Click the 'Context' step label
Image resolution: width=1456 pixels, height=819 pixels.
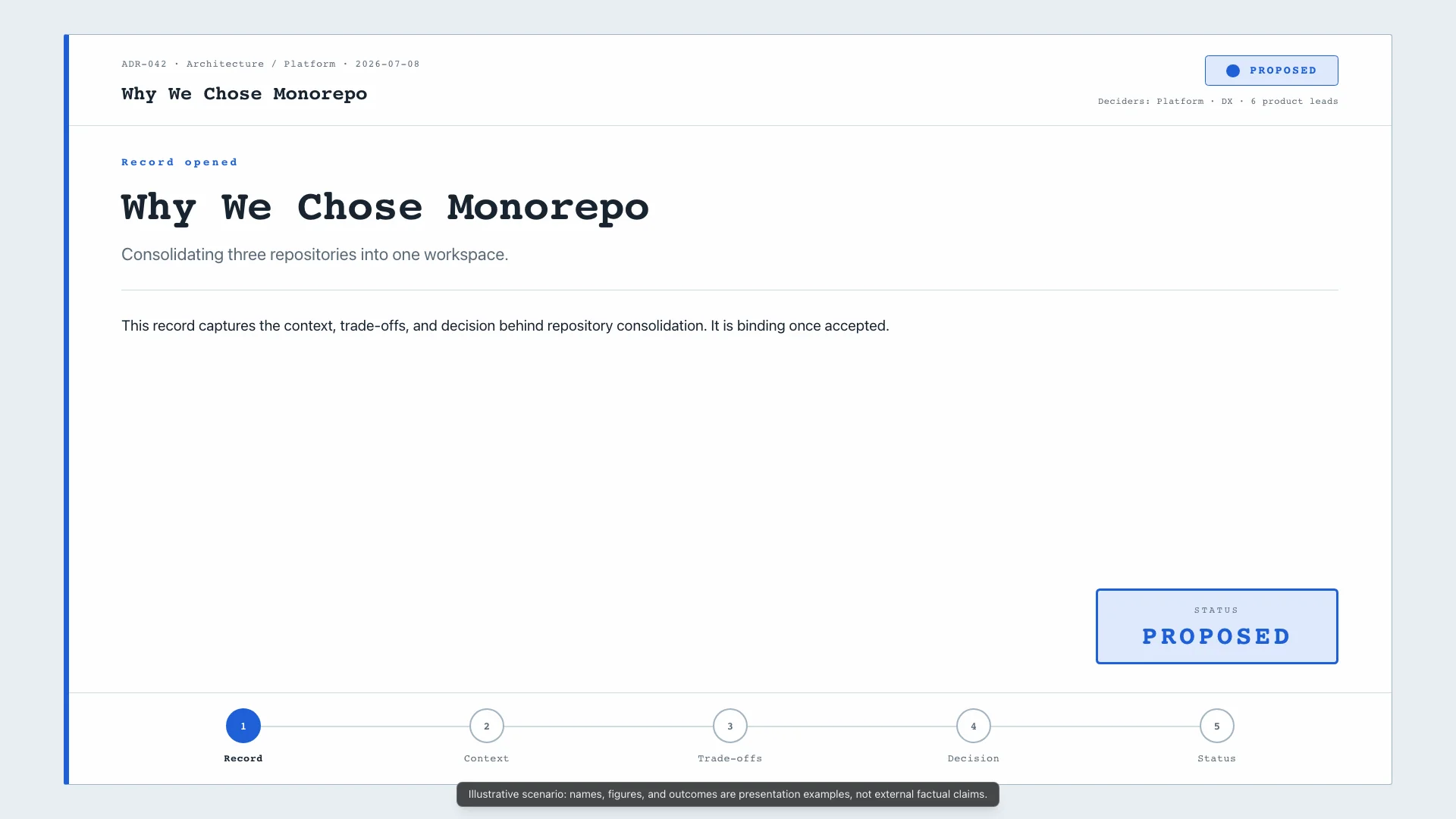click(487, 758)
